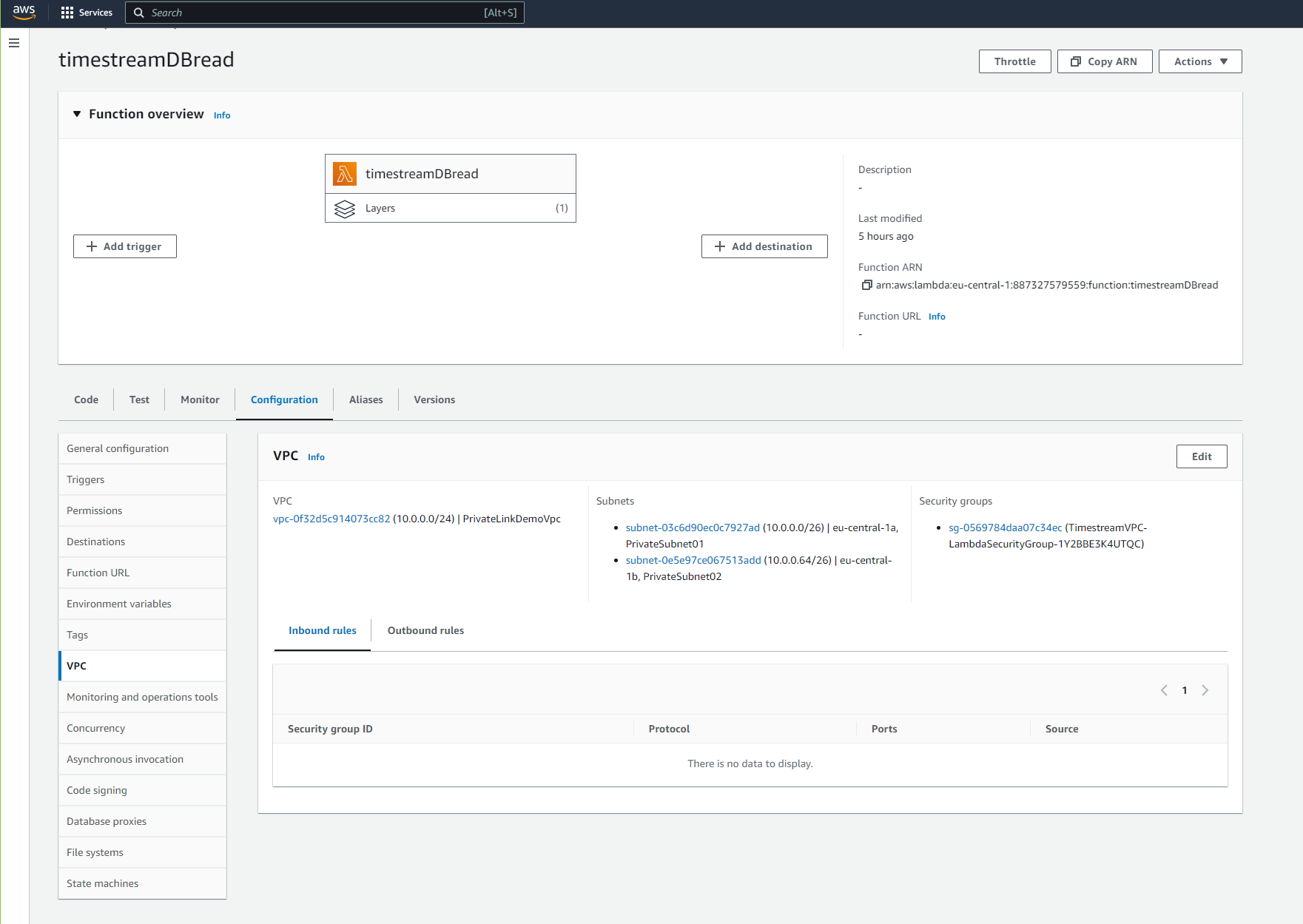Open Triggers in sidebar
Viewport: 1303px width, 924px height.
point(142,479)
